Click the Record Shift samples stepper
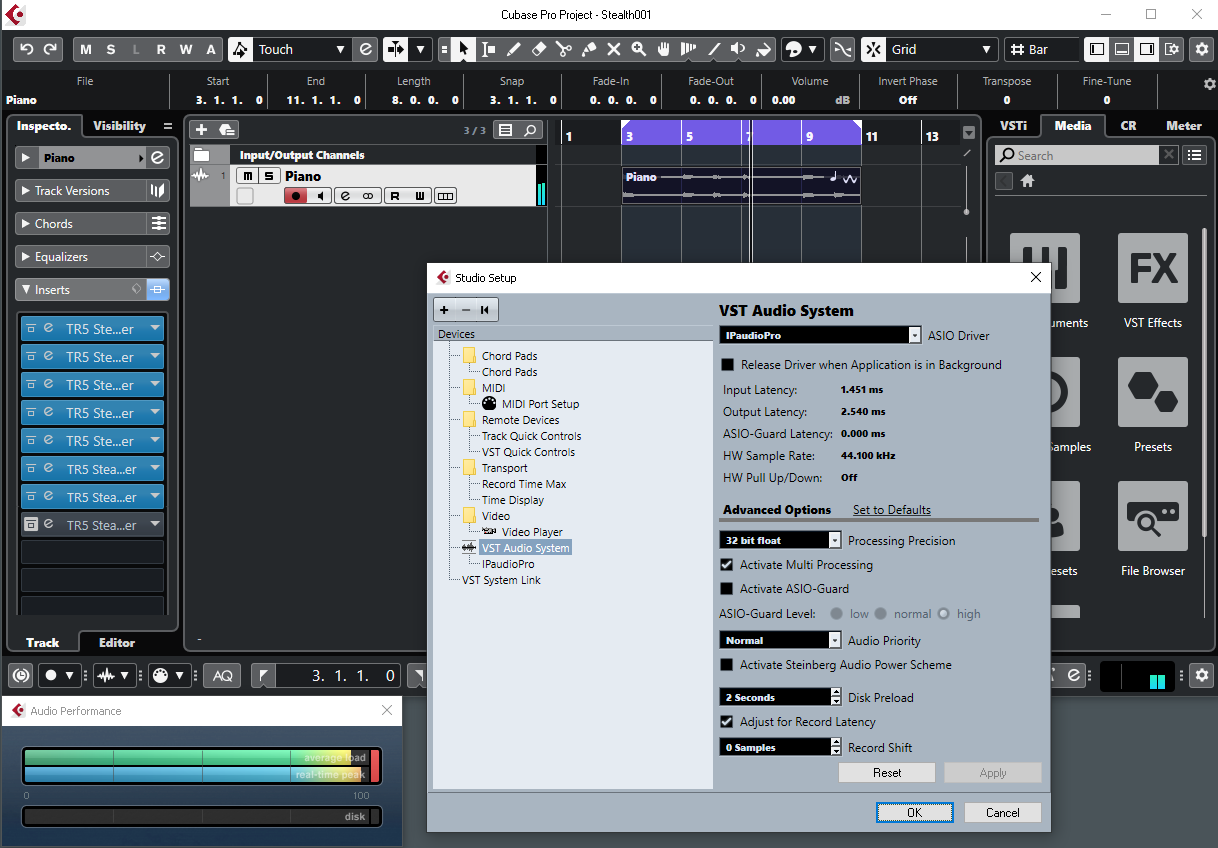 click(x=836, y=748)
